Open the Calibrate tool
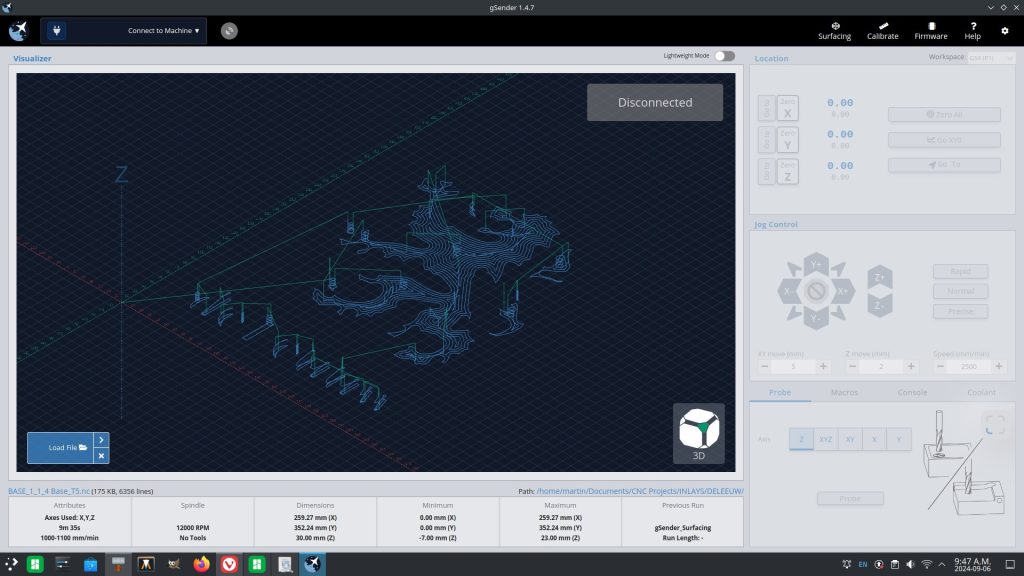 click(882, 30)
